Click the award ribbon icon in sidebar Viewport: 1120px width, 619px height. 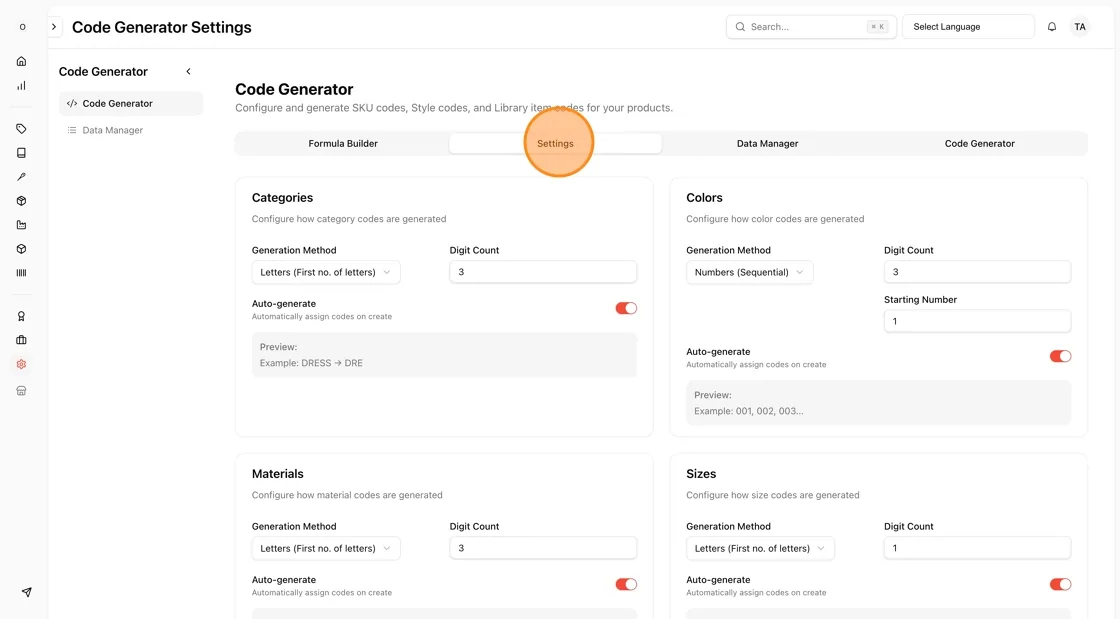coord(21,316)
